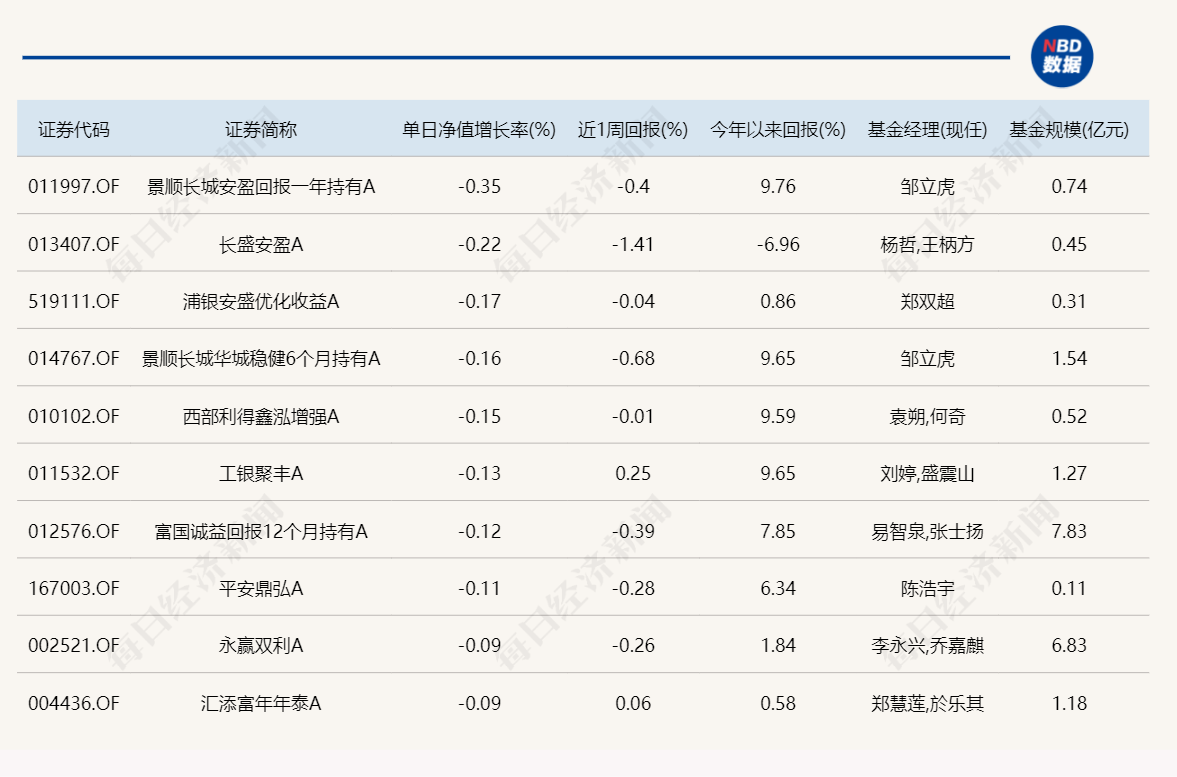Click daily growth value -0.16
The height and width of the screenshot is (777, 1177).
point(479,358)
